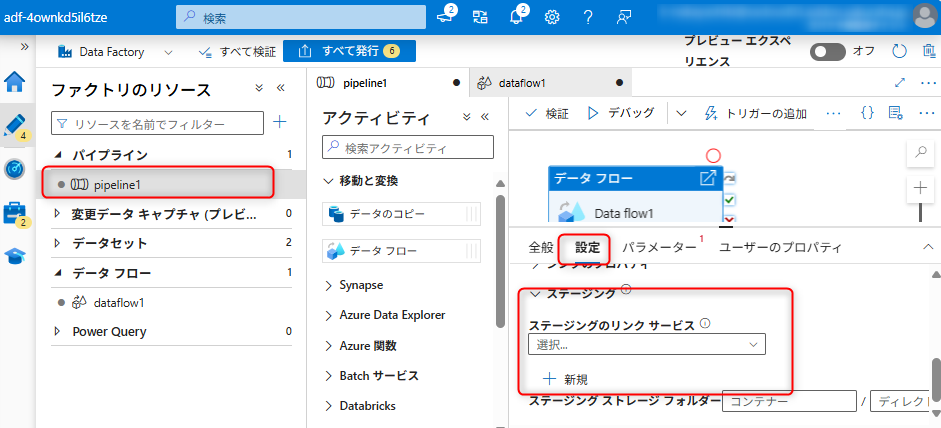Click the refresh icon next to the preview toggle
941x428 pixels.
(899, 52)
